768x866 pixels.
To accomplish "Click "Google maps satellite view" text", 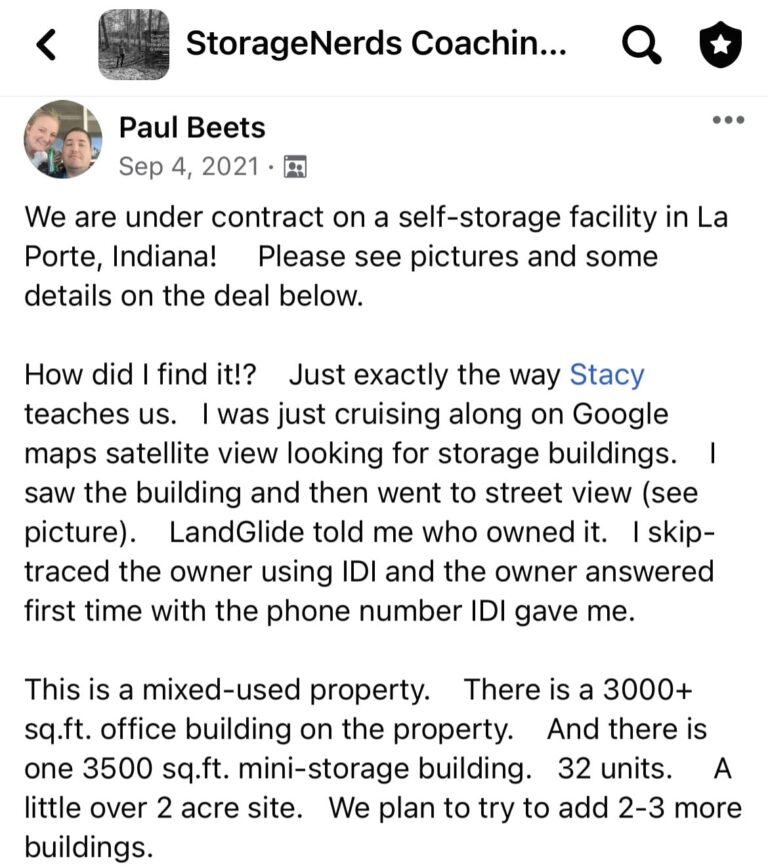I will pos(150,452).
